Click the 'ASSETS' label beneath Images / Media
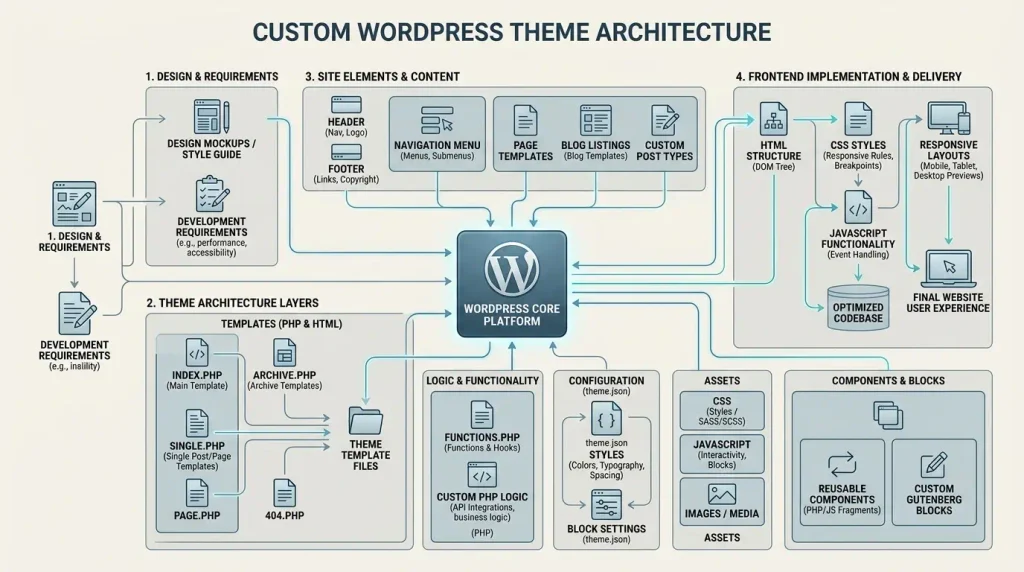The height and width of the screenshot is (572, 1024). tap(722, 538)
